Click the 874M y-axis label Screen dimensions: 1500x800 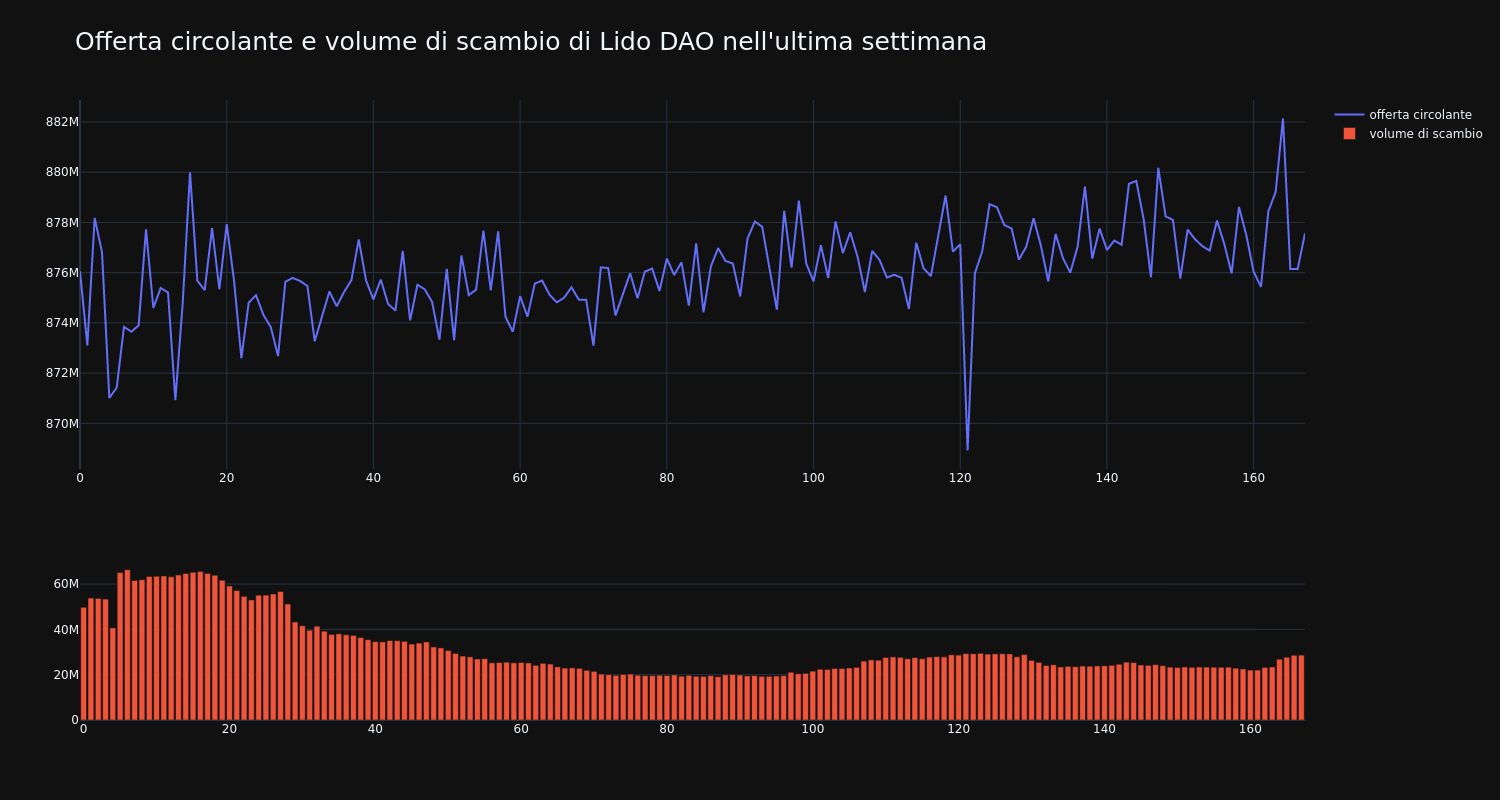coord(62,323)
